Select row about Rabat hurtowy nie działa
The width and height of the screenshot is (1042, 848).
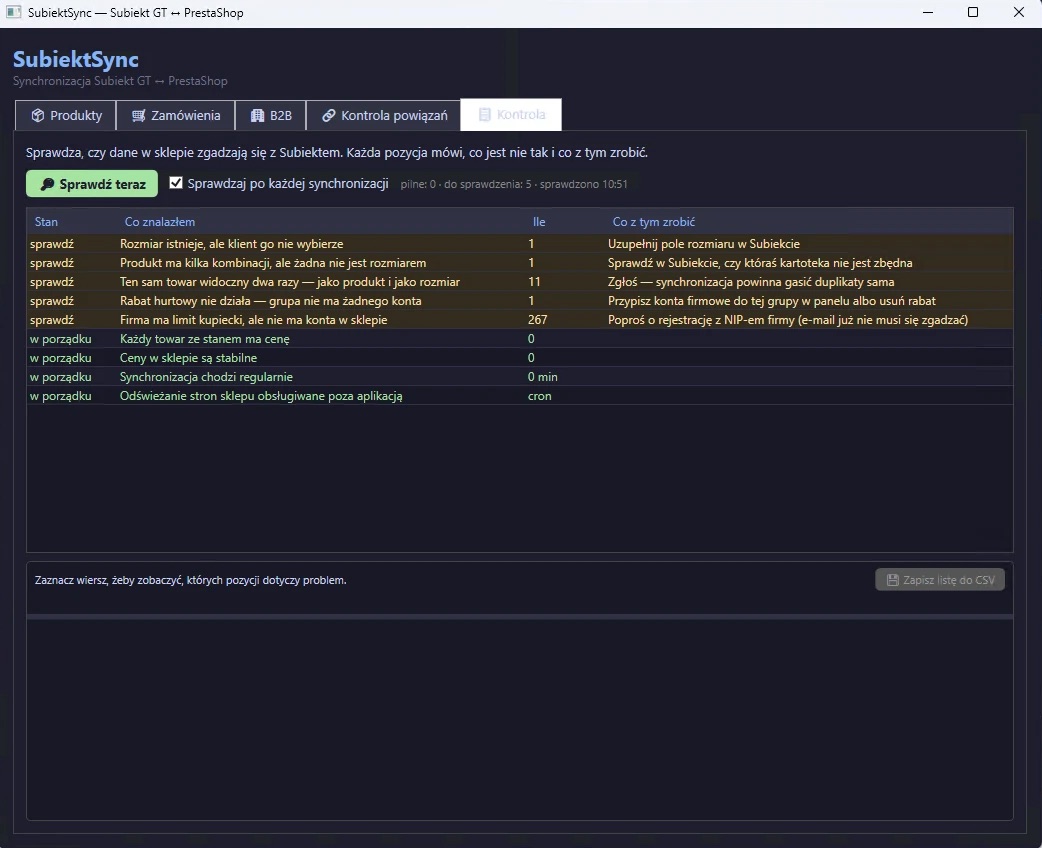click(520, 301)
